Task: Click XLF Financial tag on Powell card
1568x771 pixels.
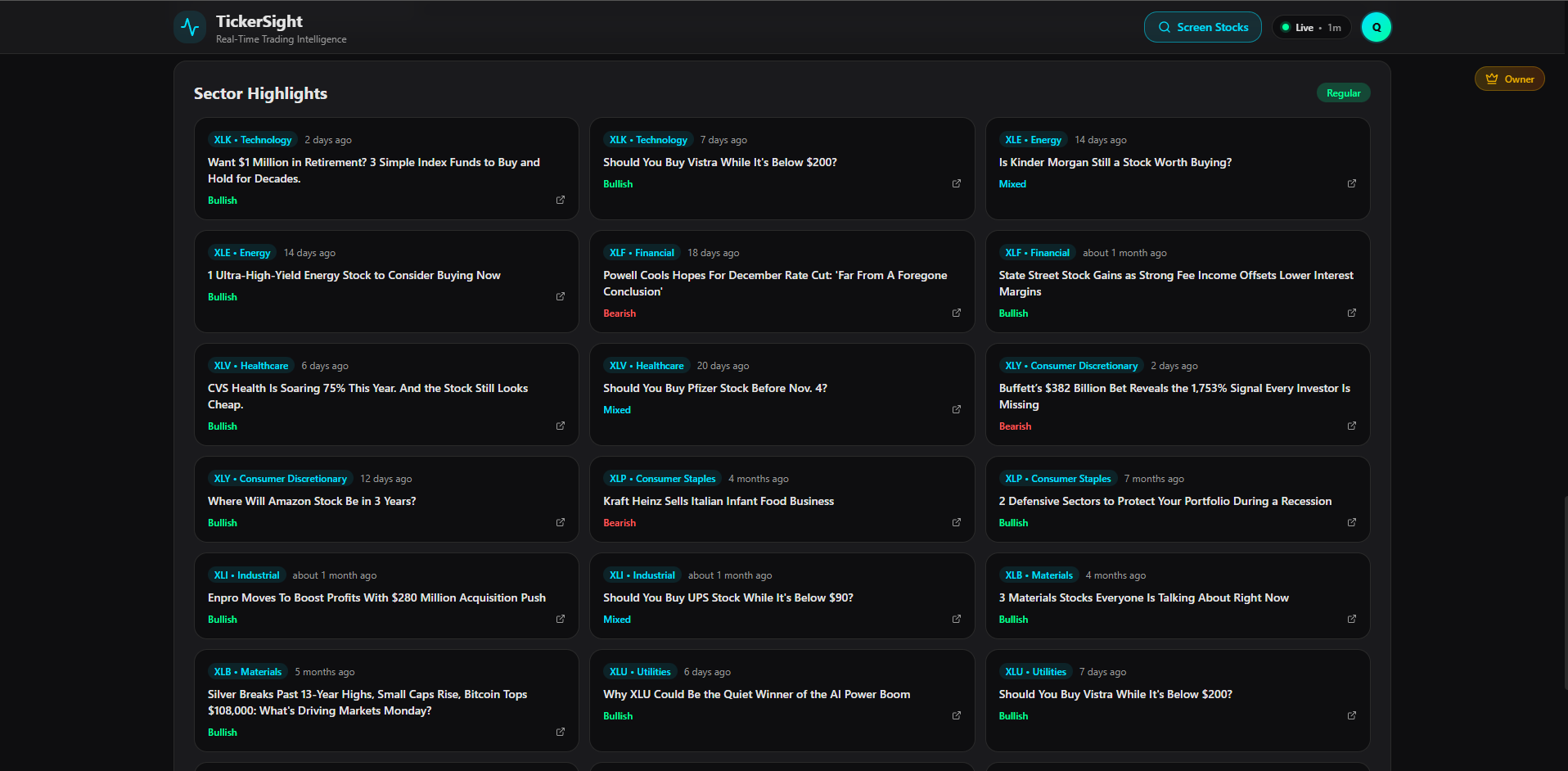Action: pos(642,253)
